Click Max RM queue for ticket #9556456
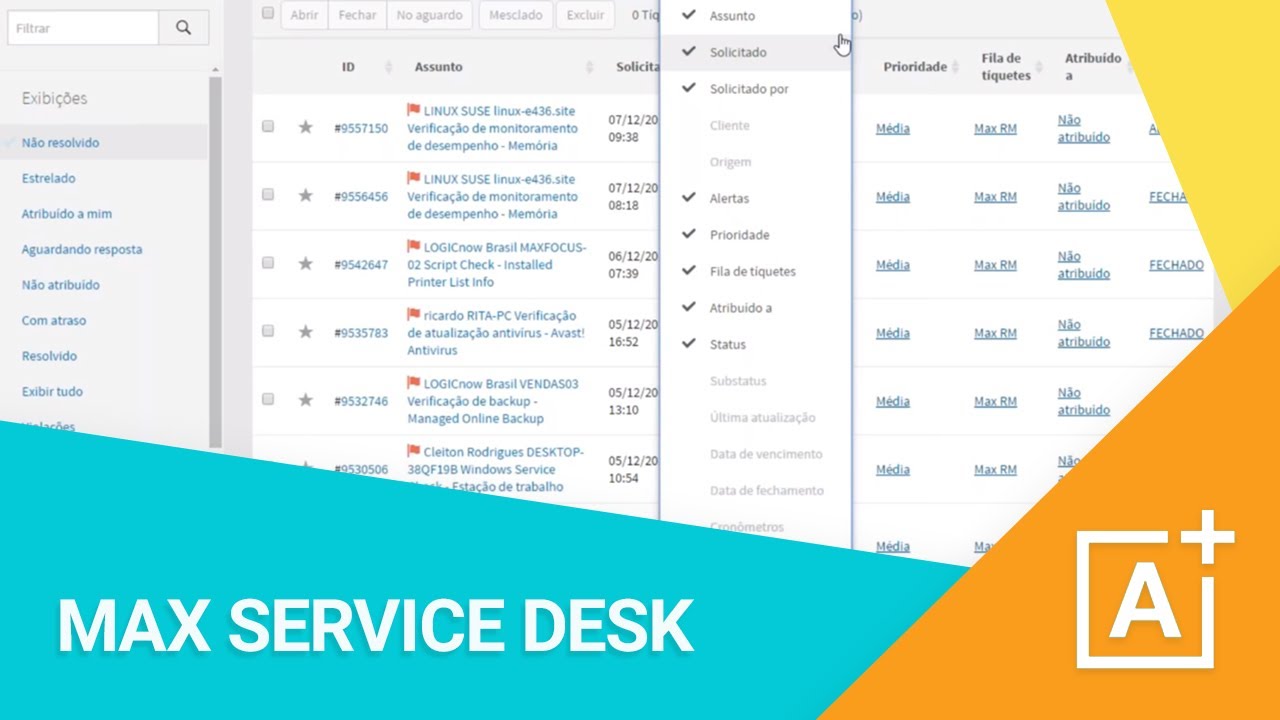 (995, 197)
